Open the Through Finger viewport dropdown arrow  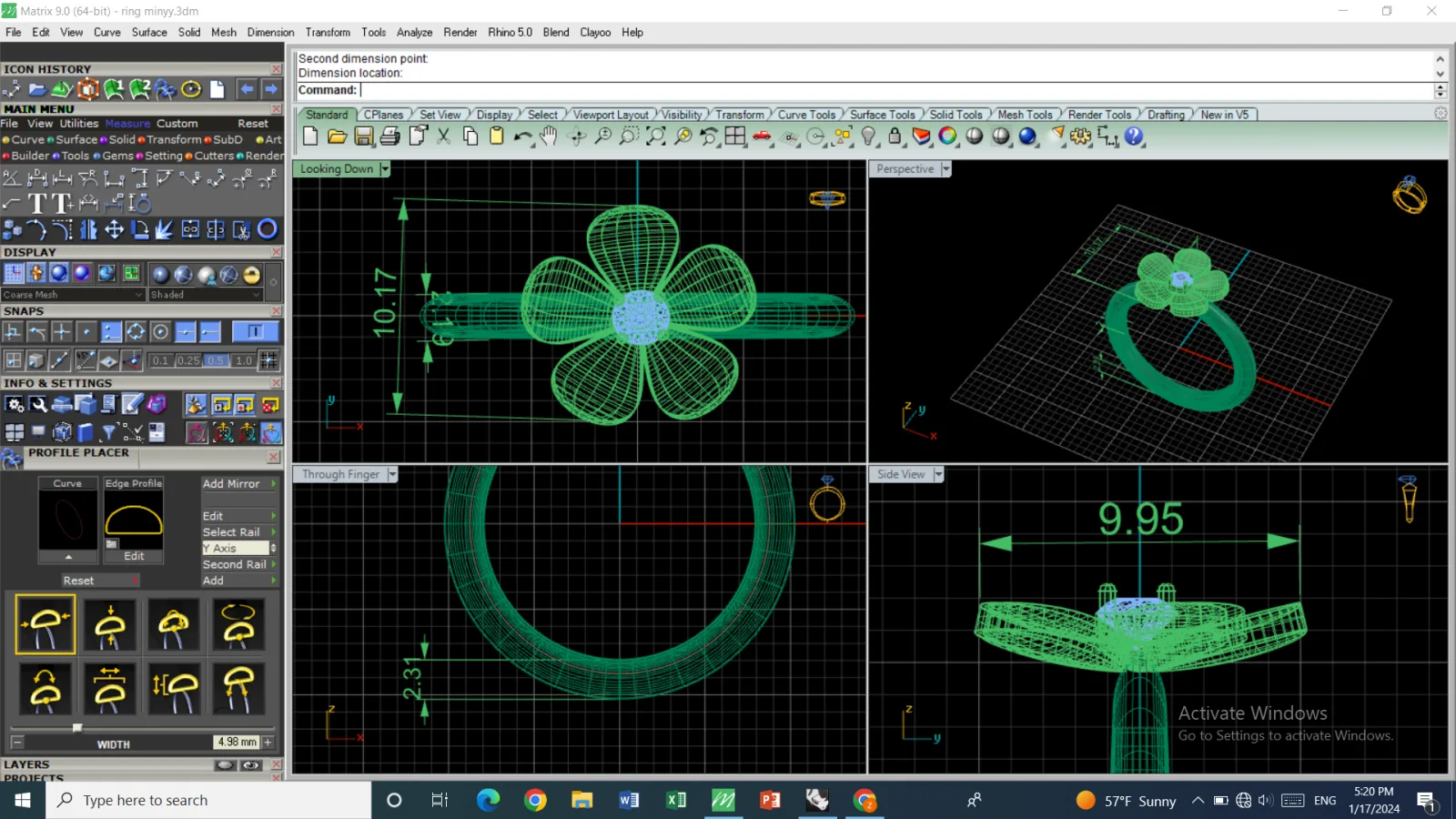(x=392, y=474)
